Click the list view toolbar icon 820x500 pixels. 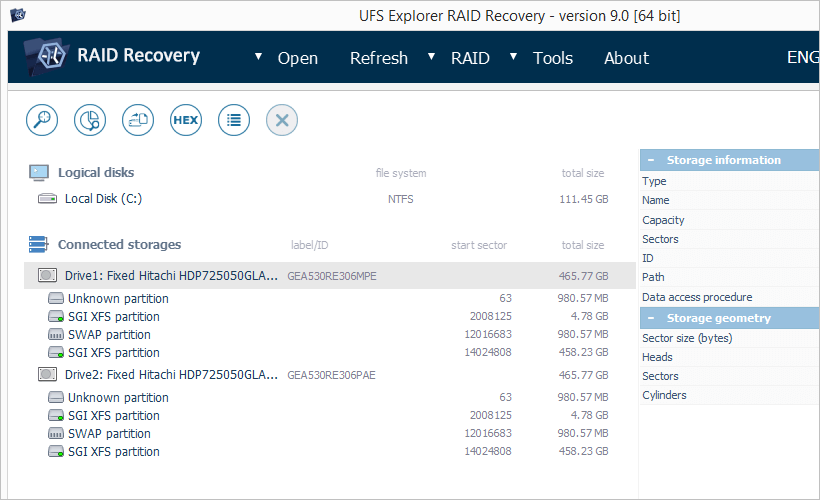point(234,121)
